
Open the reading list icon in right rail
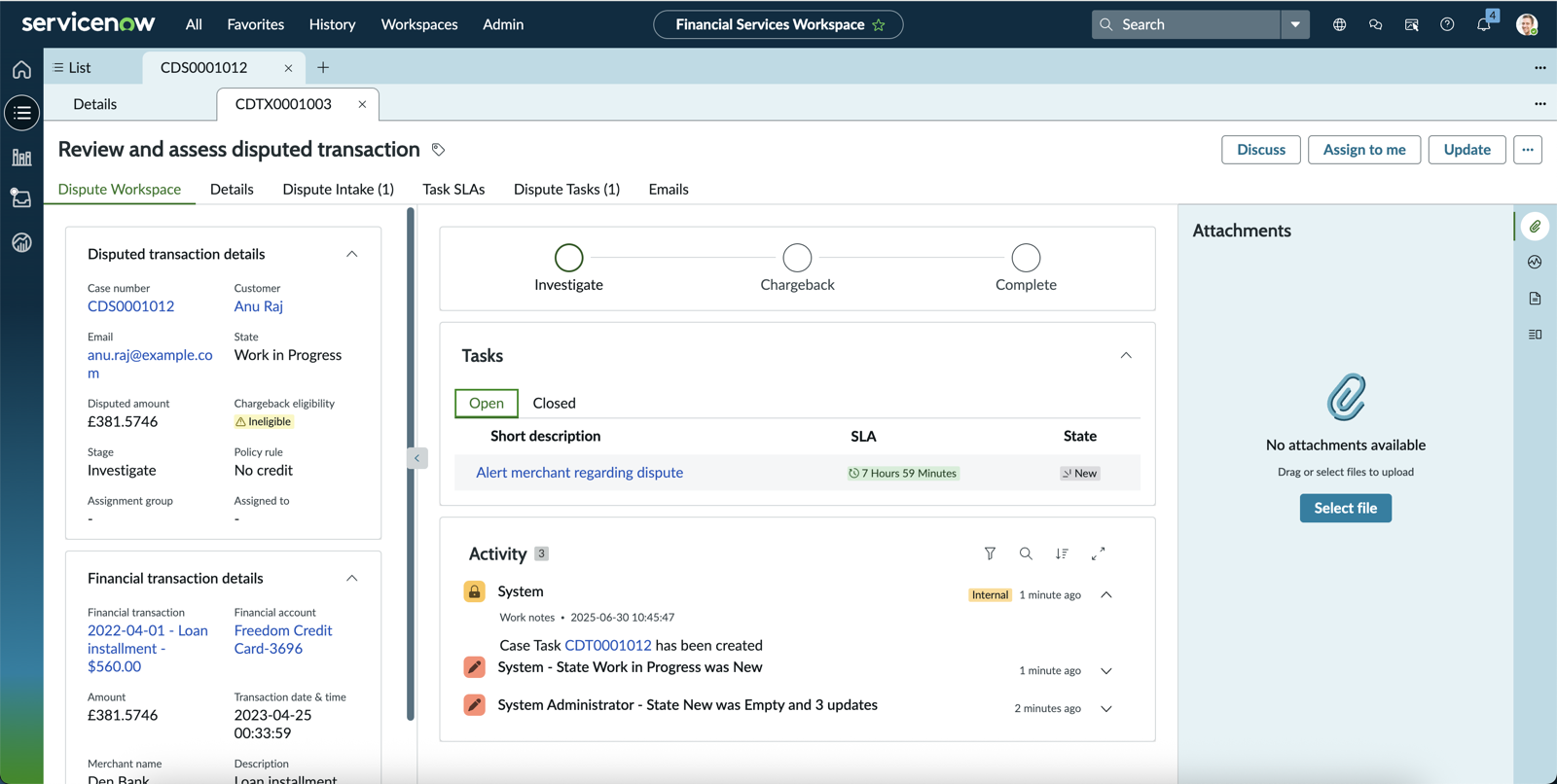tap(1535, 335)
